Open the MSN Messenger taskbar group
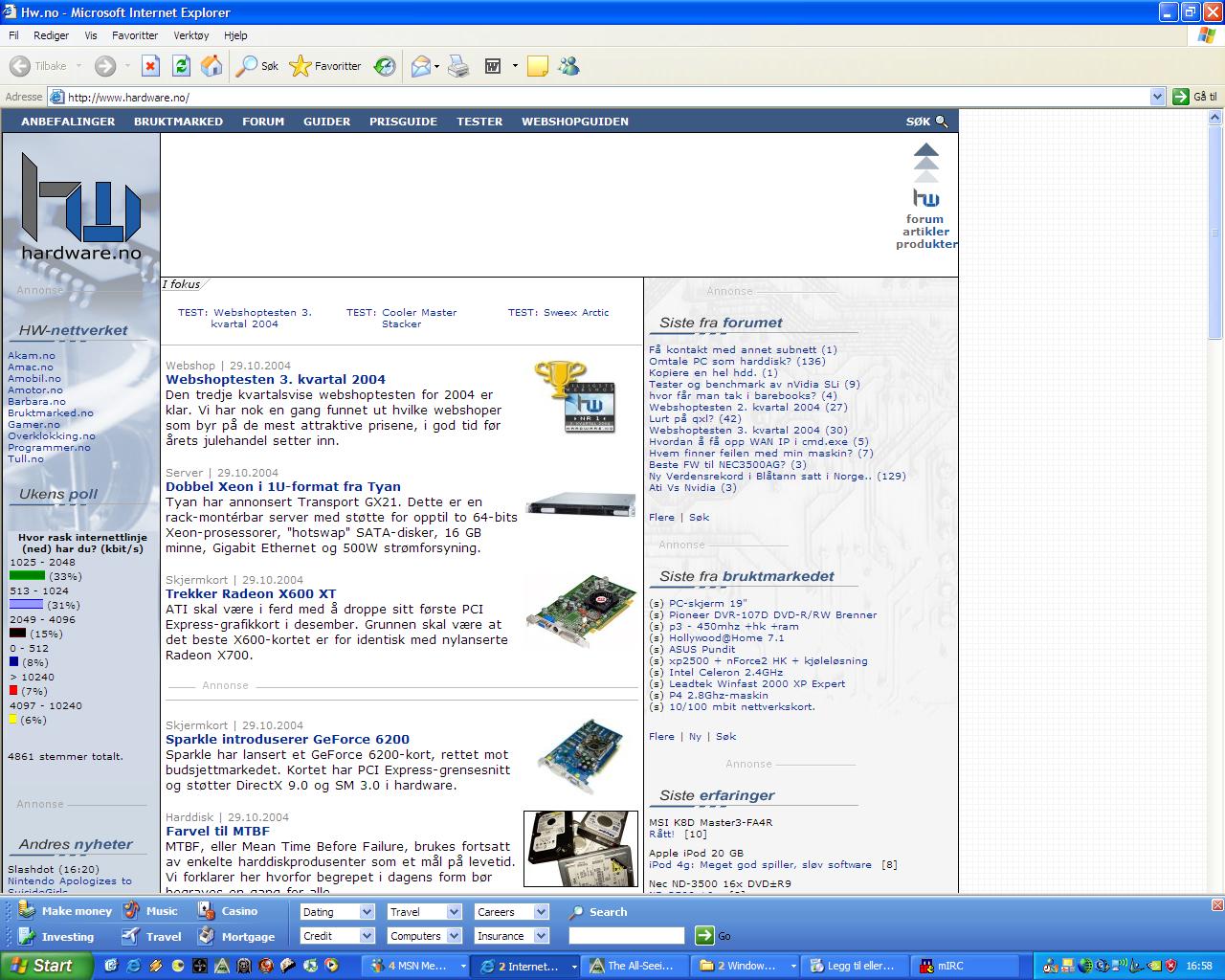1225x980 pixels. (x=417, y=966)
